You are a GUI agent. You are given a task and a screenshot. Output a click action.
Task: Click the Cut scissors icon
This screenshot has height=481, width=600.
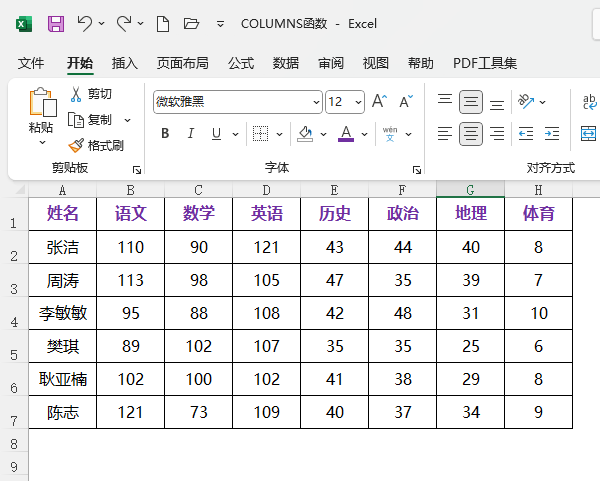click(x=76, y=94)
